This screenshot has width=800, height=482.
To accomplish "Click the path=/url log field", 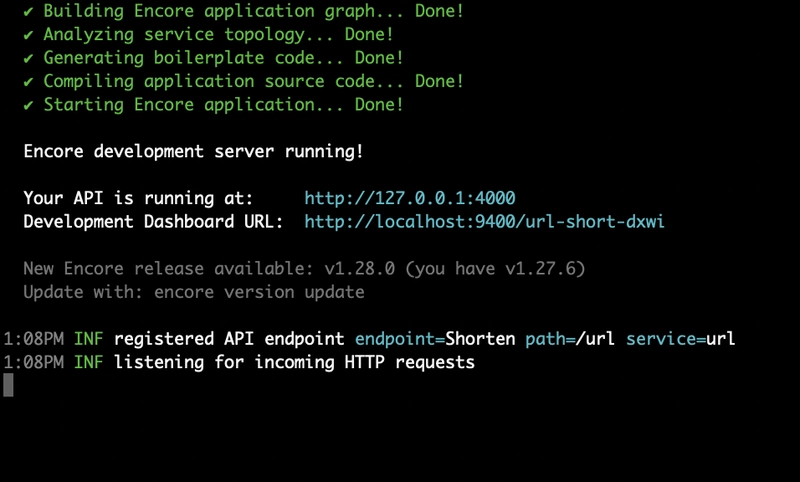I will click(571, 339).
